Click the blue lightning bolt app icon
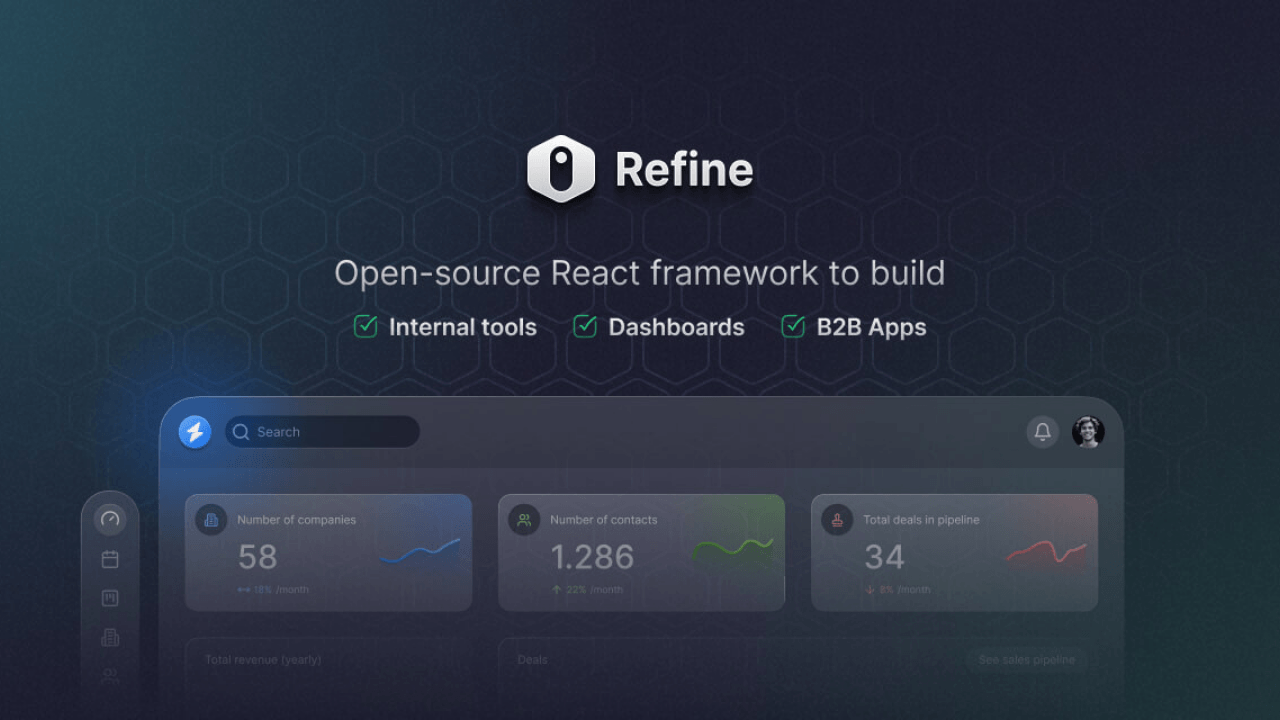 click(195, 432)
